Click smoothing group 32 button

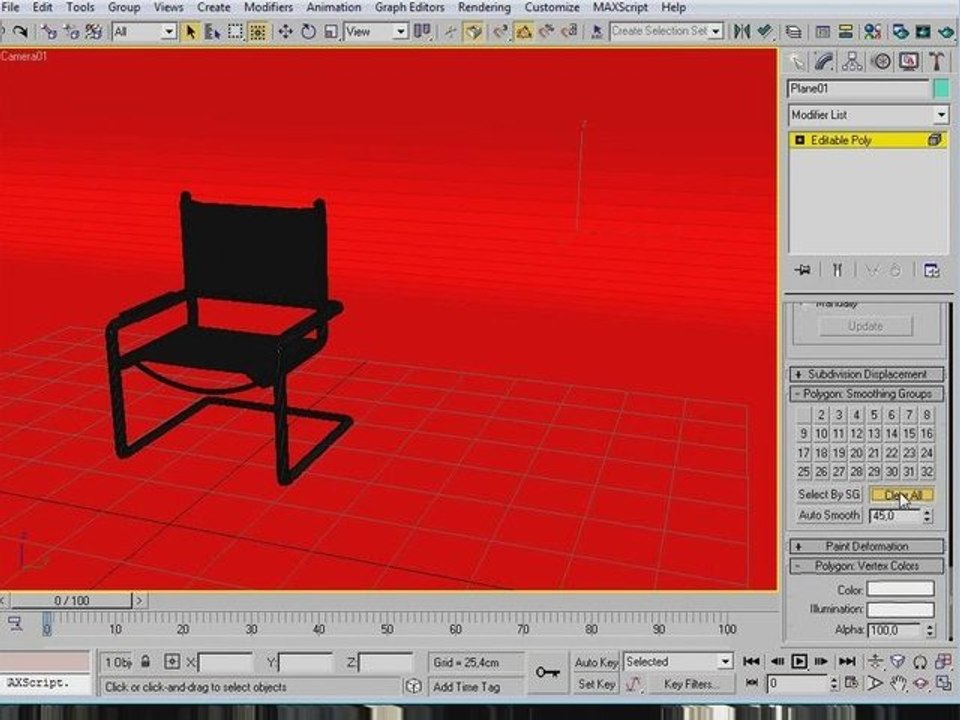[x=926, y=472]
